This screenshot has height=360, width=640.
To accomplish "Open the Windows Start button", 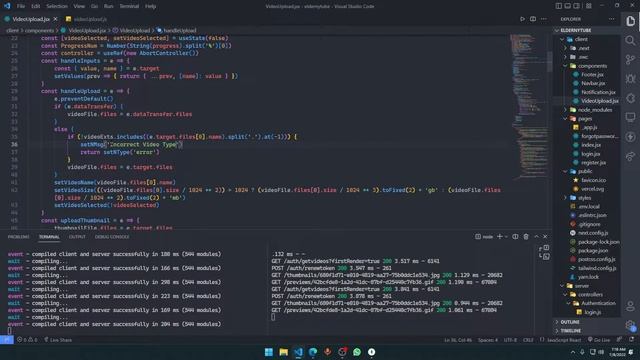I will (269, 352).
